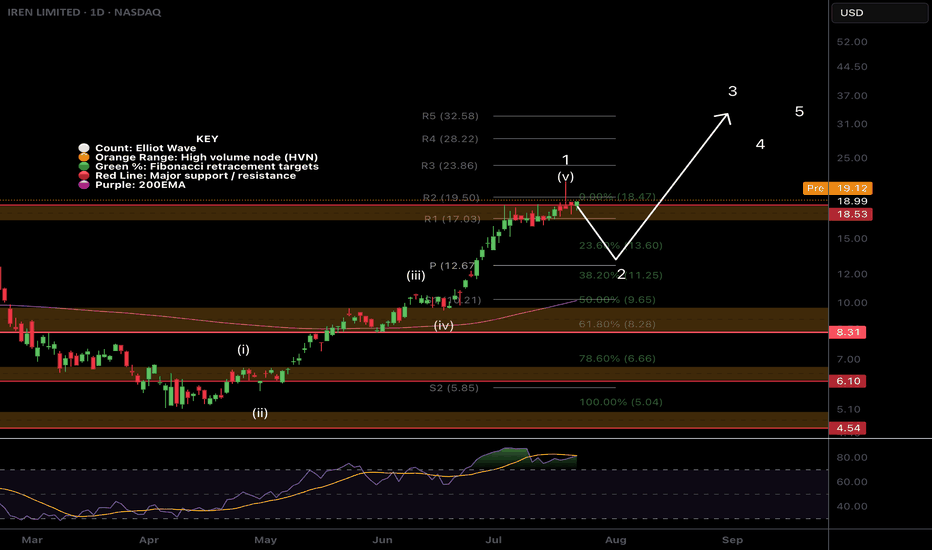This screenshot has height=550, width=932.
Task: Select the wave (iii) label
Action: 415,275
